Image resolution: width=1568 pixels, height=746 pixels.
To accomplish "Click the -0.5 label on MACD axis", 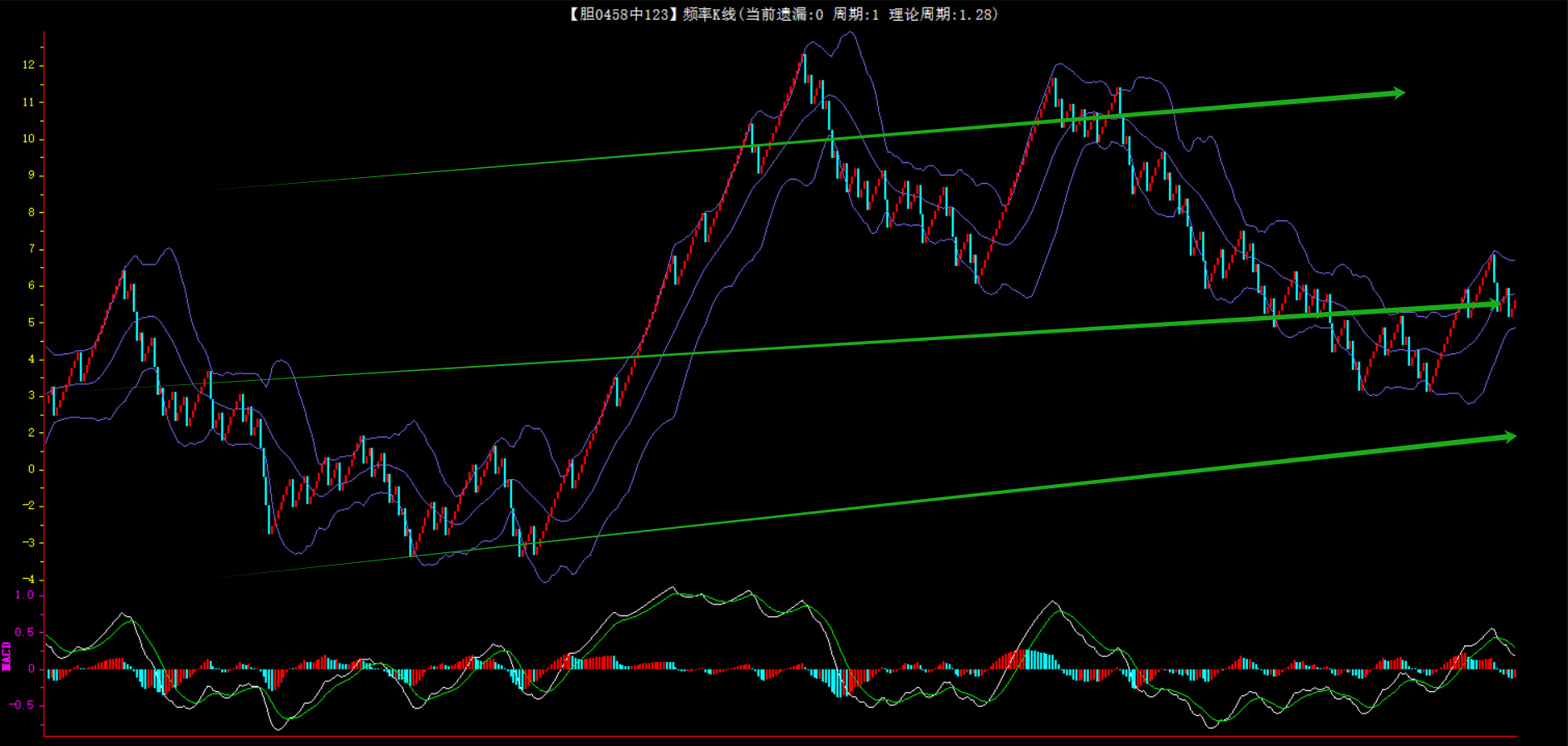I will click(x=22, y=705).
